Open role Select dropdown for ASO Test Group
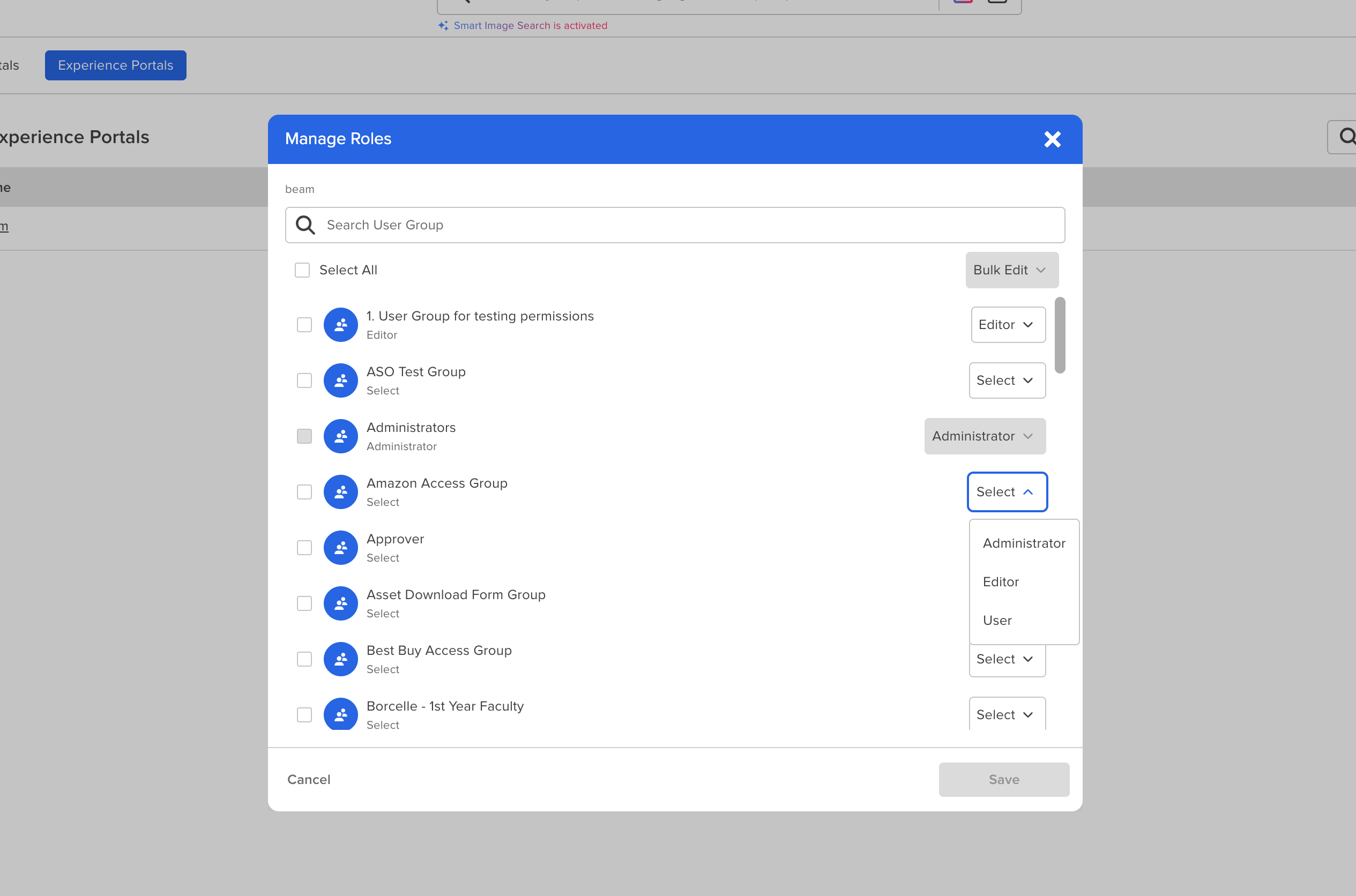1356x896 pixels. 1007,380
